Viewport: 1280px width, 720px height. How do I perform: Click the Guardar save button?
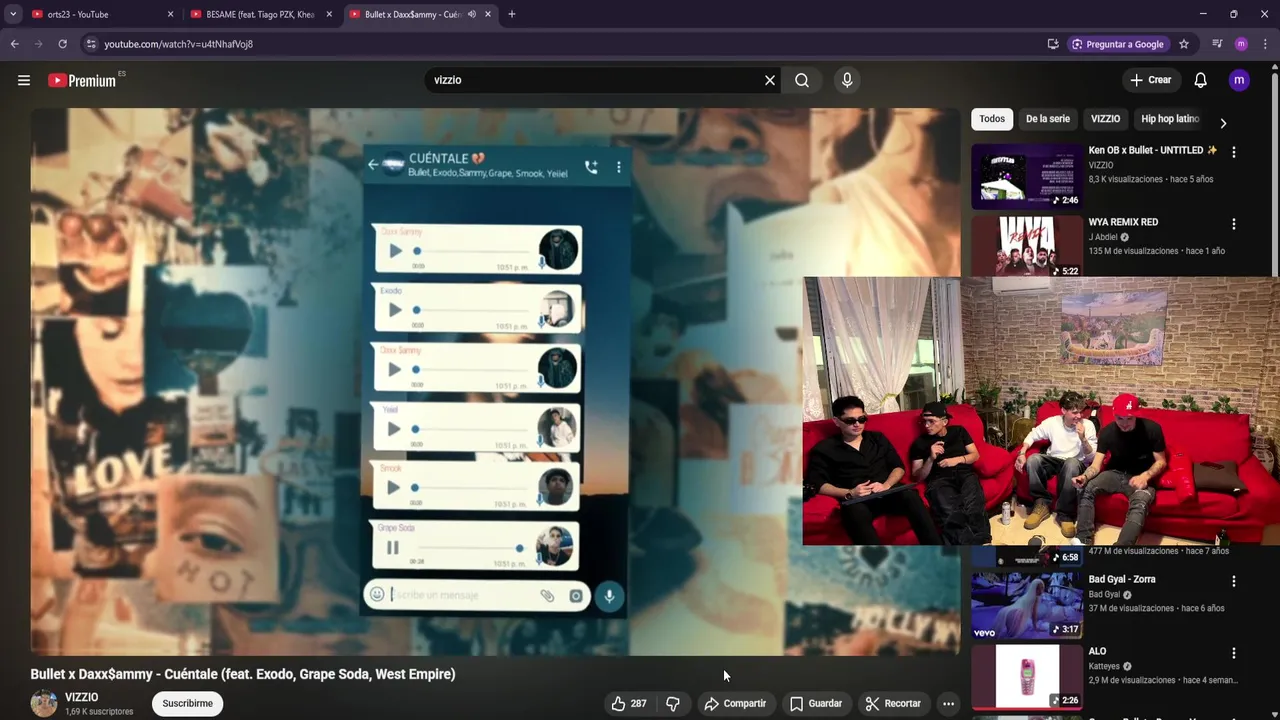816,703
